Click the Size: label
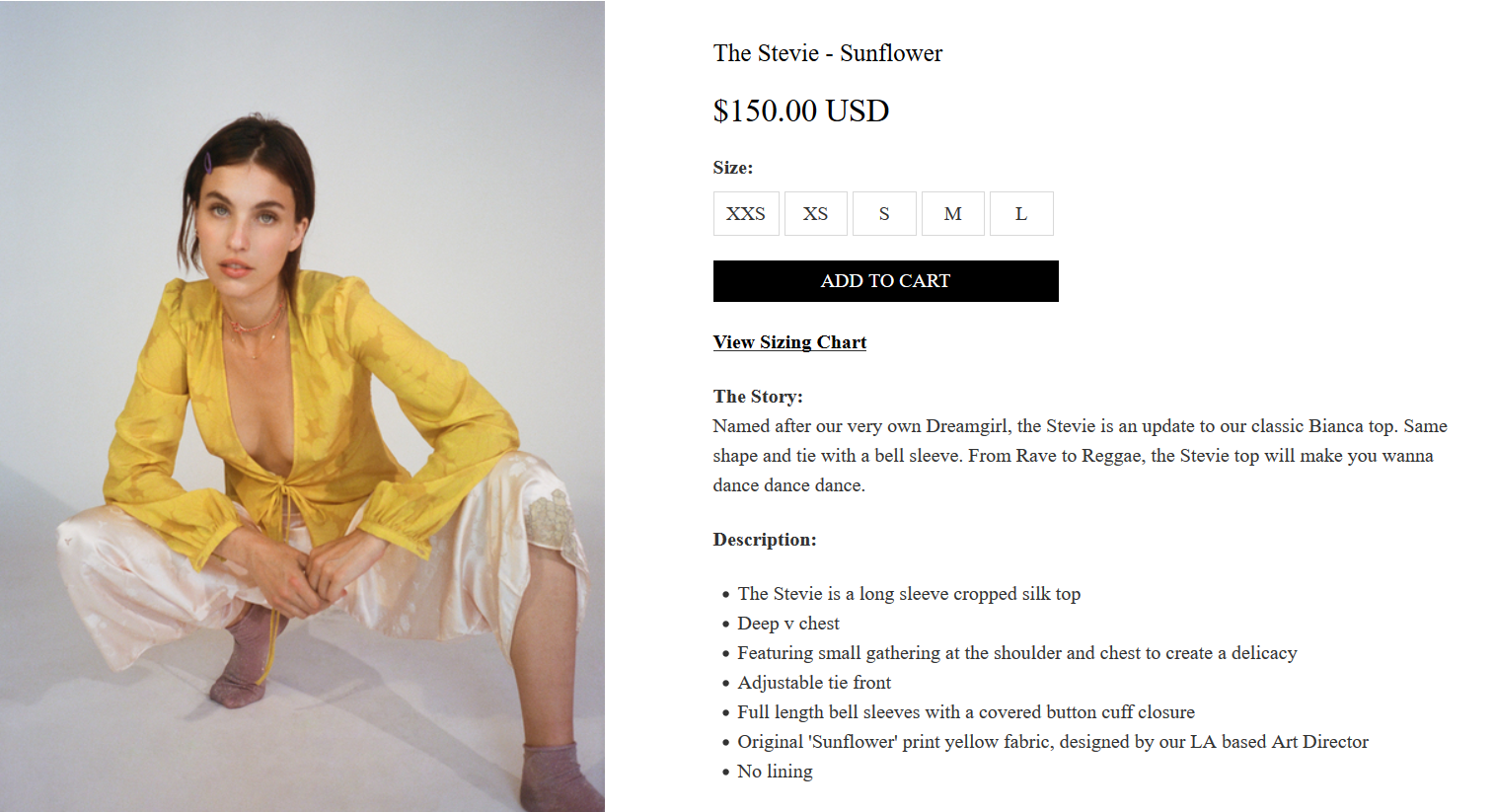Screen dimensions: 1494x812 (733, 168)
